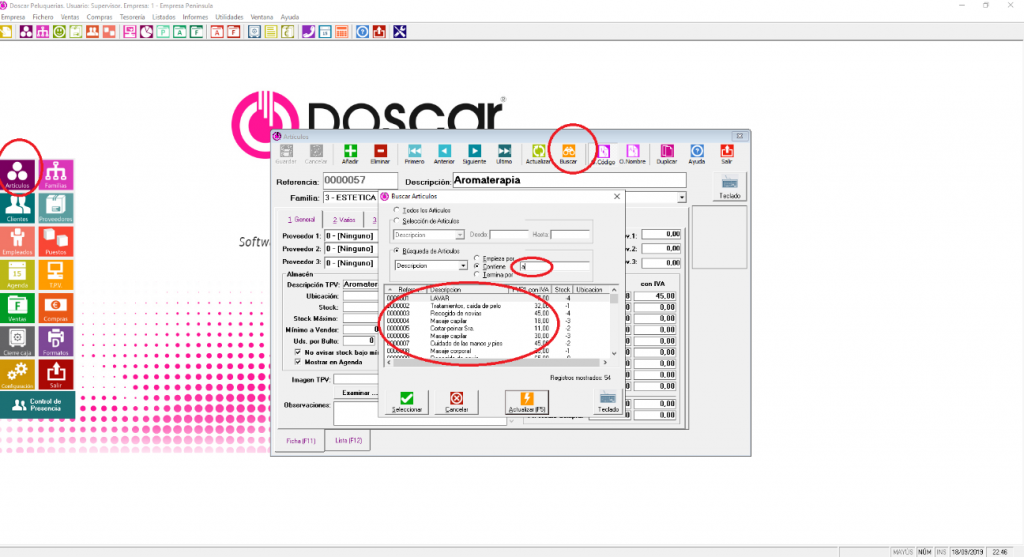Open Configuración tile in left sidebar
The height and width of the screenshot is (557, 1024).
pos(18,375)
